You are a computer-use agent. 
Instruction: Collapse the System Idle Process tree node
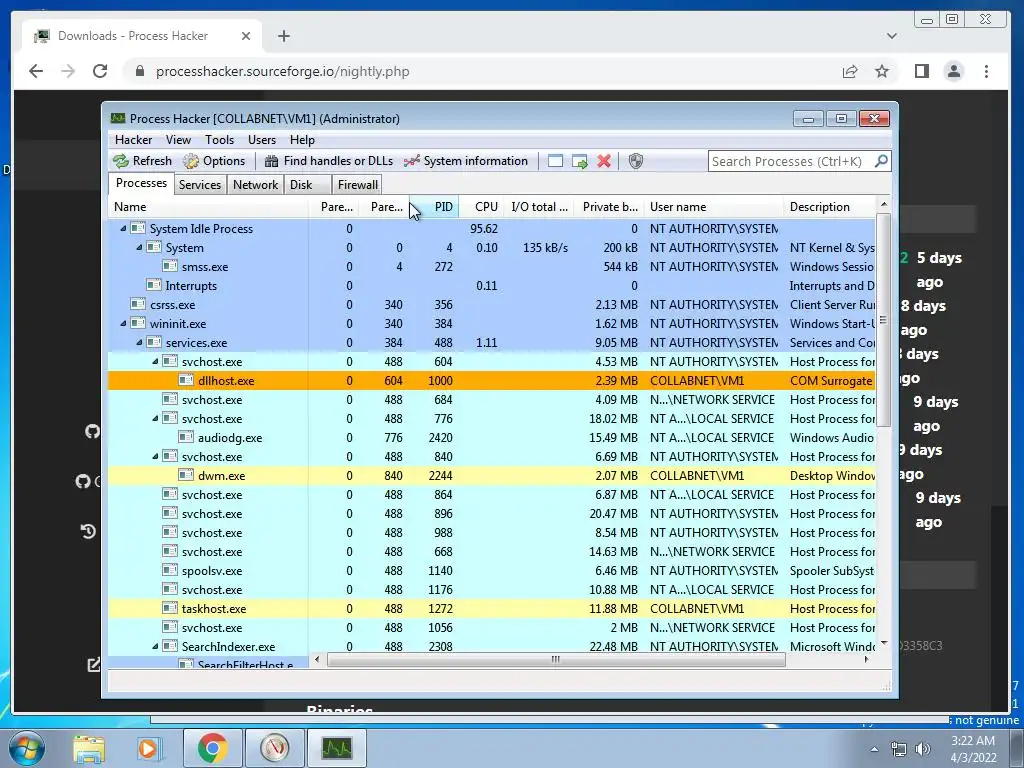point(123,229)
